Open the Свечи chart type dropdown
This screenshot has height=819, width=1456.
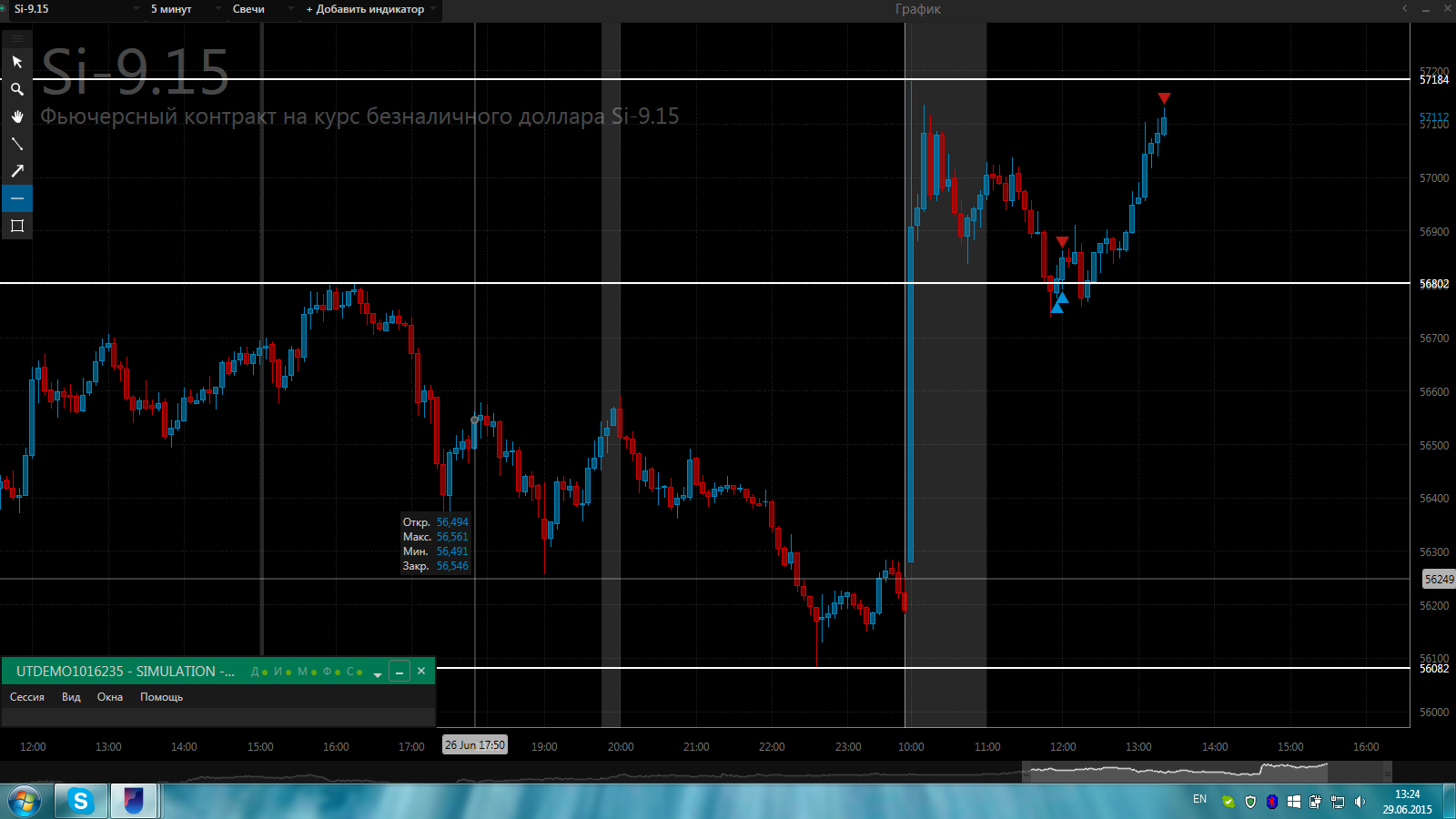point(262,9)
